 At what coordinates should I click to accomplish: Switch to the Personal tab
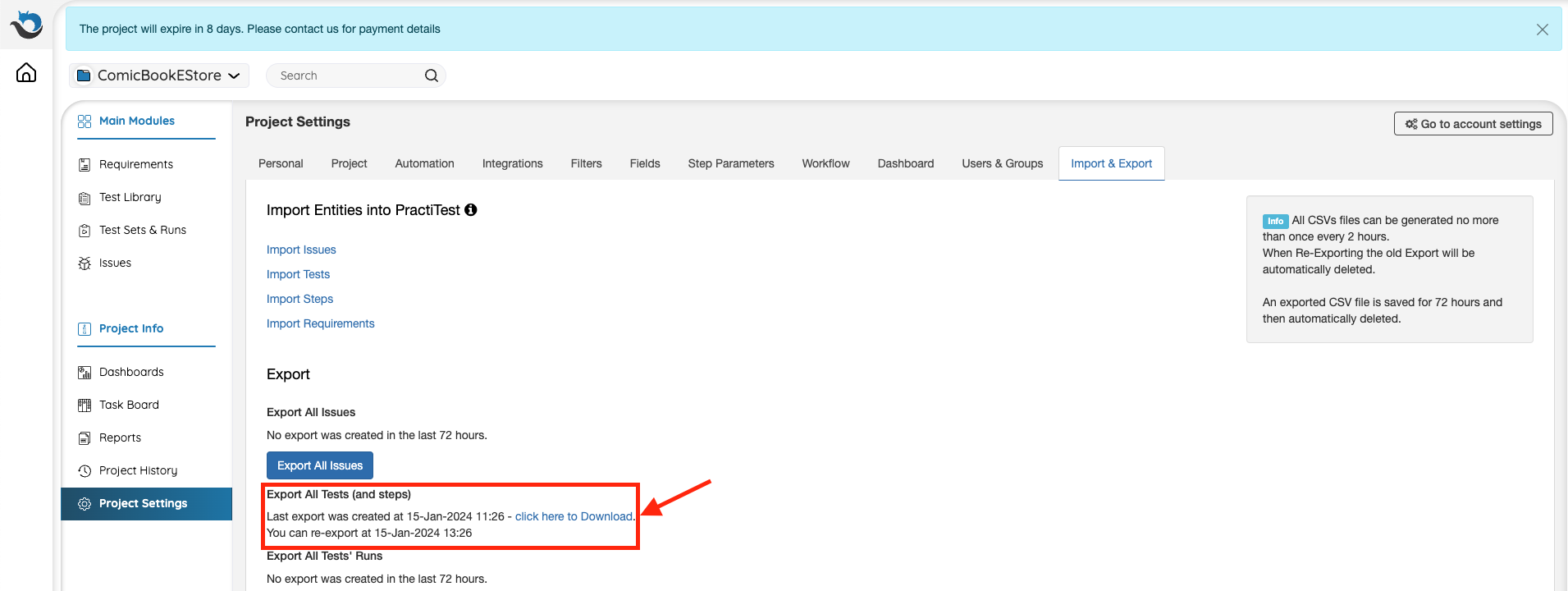point(281,163)
